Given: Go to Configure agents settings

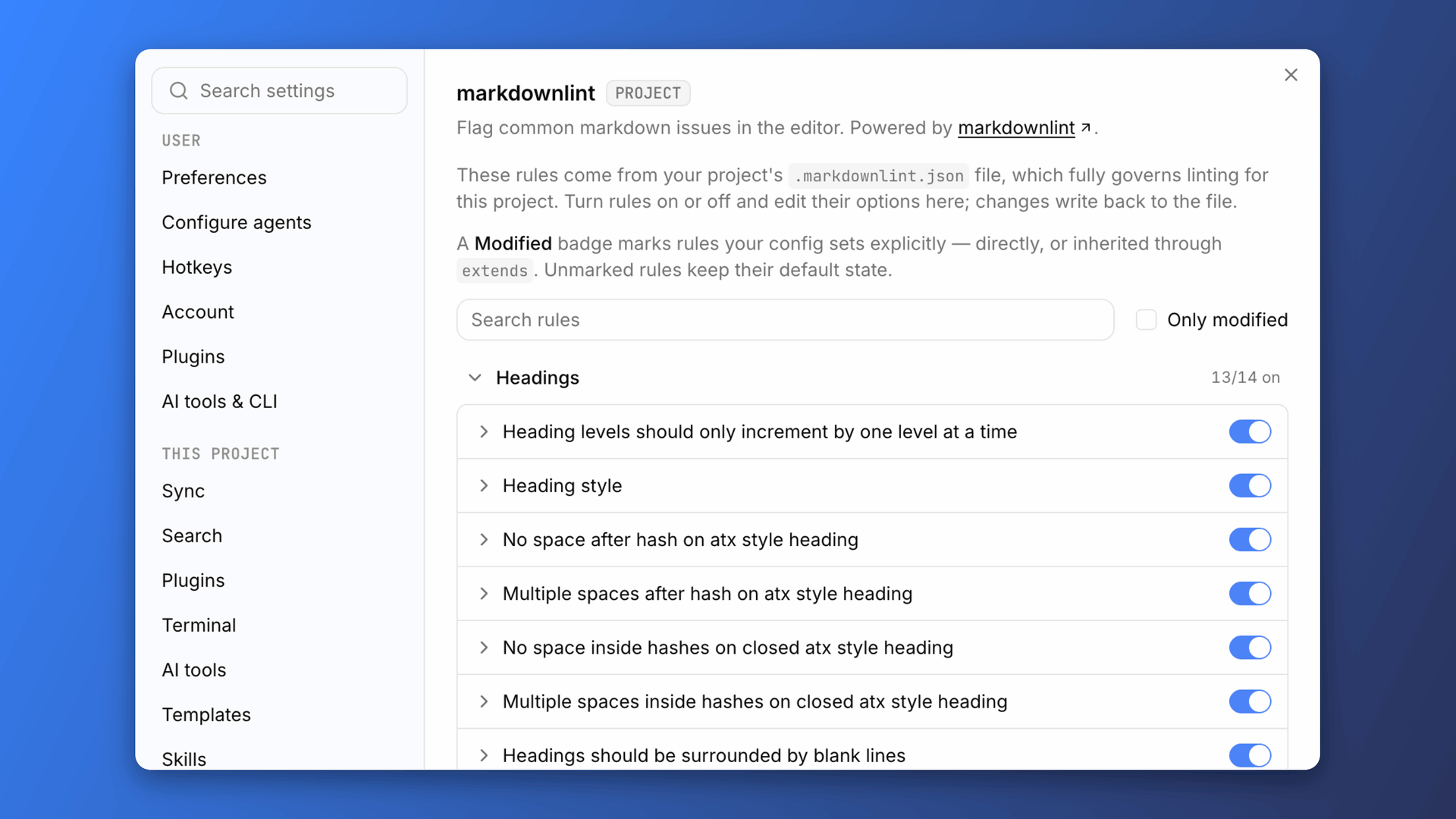Looking at the screenshot, I should click(x=237, y=222).
